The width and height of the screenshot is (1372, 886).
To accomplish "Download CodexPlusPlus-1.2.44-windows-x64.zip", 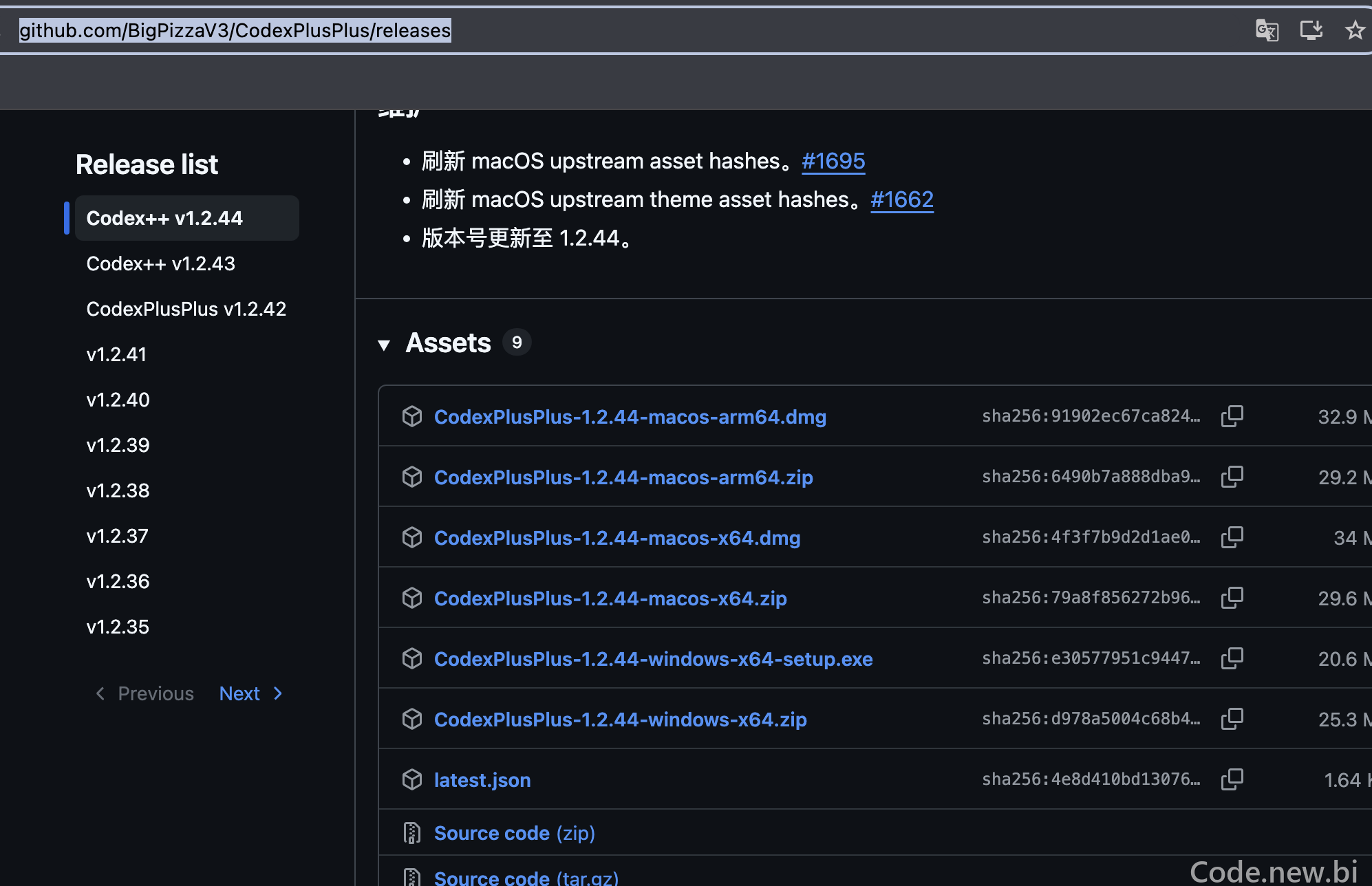I will (x=621, y=720).
